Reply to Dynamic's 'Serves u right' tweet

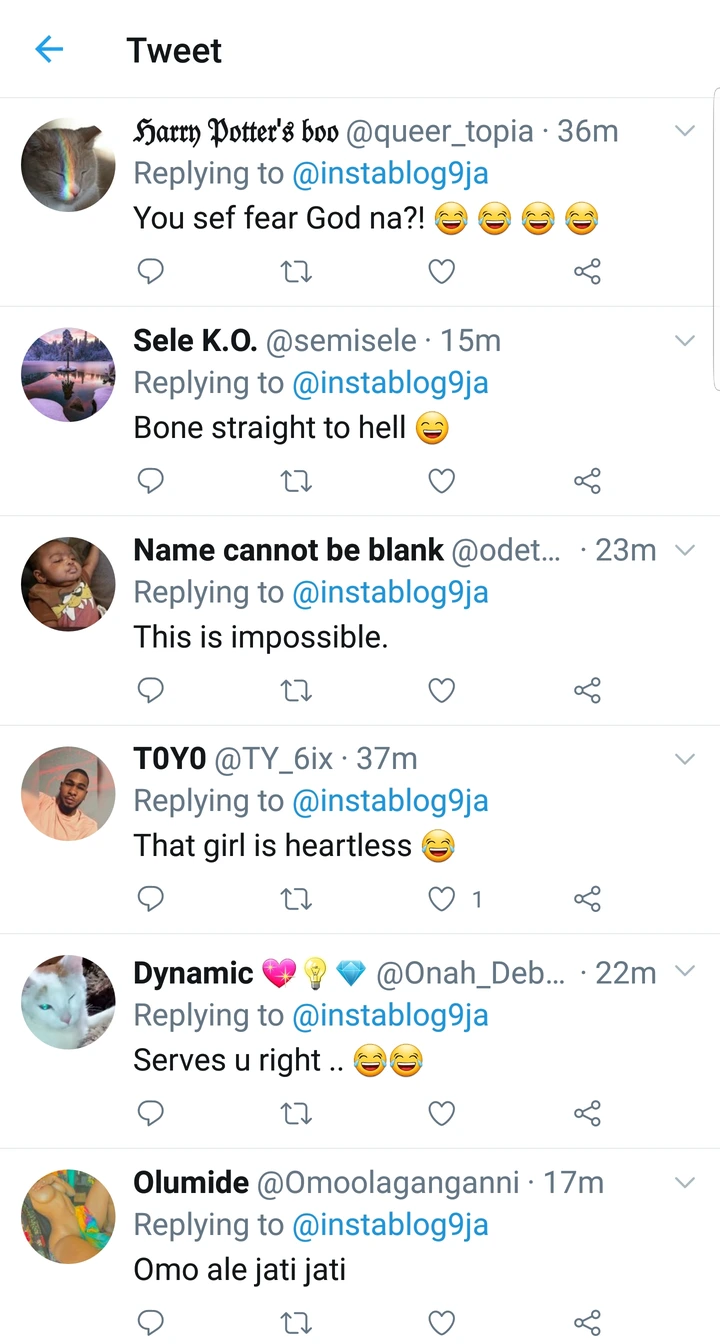(150, 1113)
